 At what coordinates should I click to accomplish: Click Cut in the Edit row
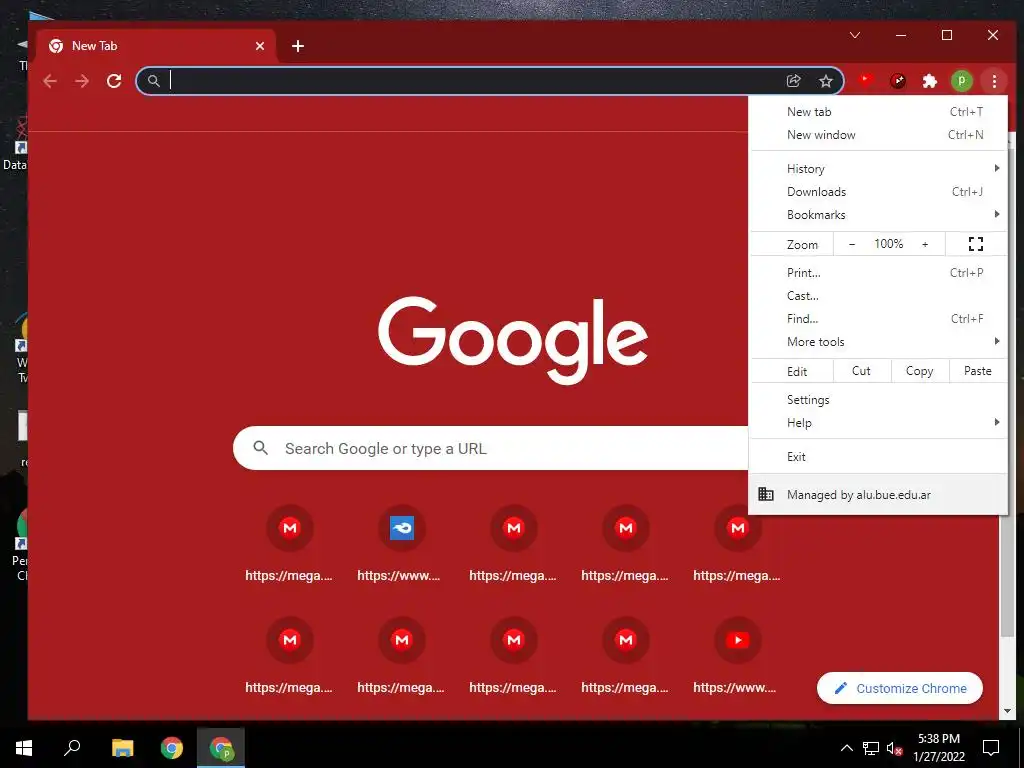(x=861, y=371)
